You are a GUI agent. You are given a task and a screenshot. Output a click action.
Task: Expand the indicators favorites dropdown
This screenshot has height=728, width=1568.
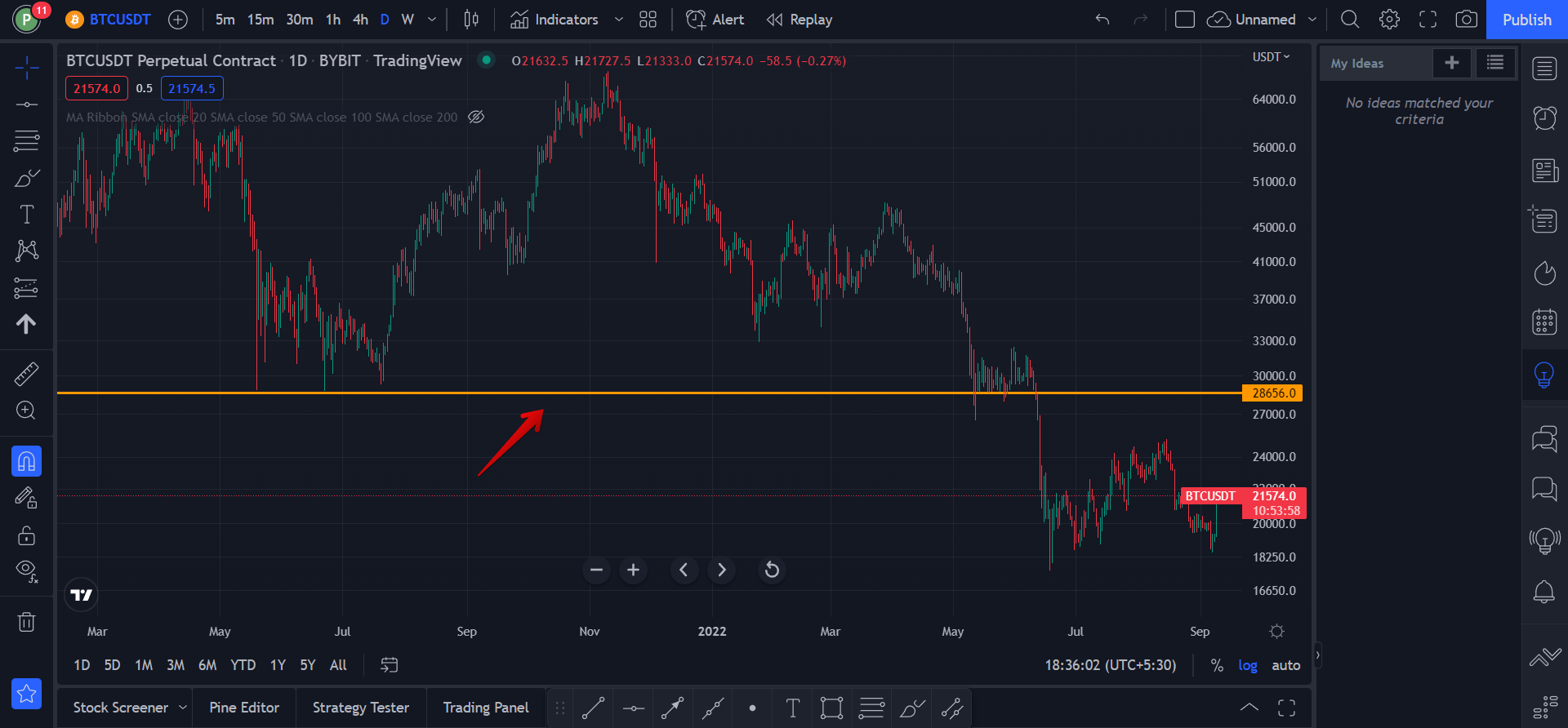pos(618,20)
